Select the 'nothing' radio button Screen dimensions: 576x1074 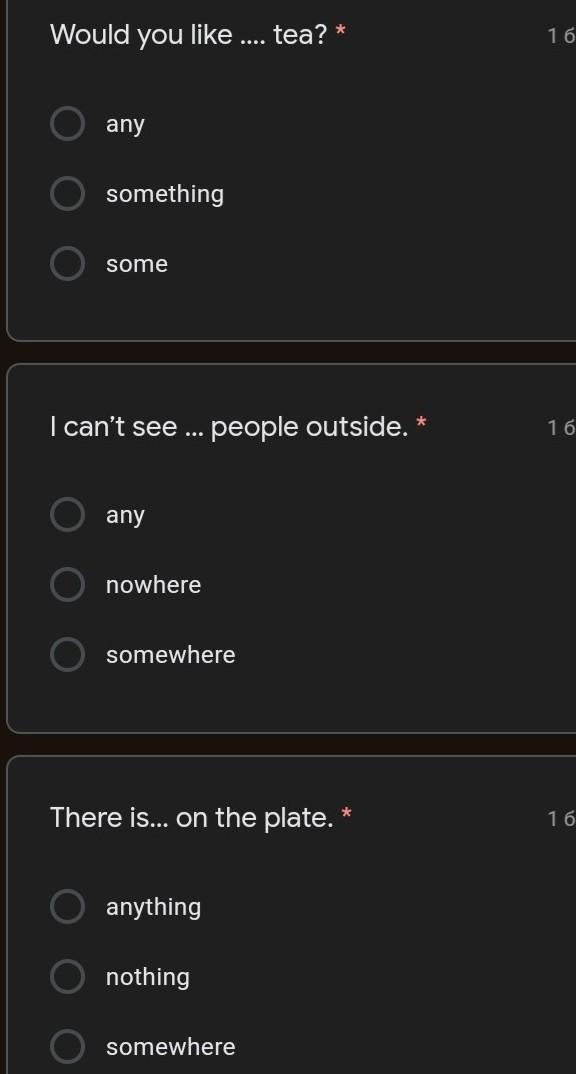point(68,977)
